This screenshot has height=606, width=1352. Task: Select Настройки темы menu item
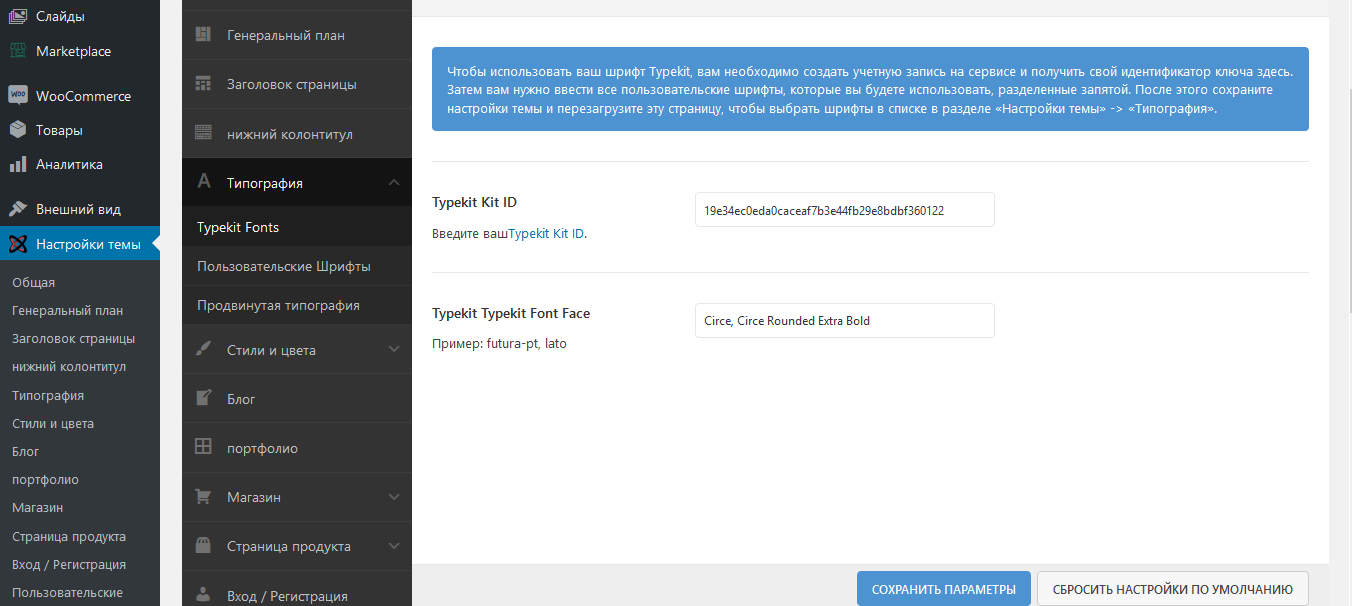80,244
